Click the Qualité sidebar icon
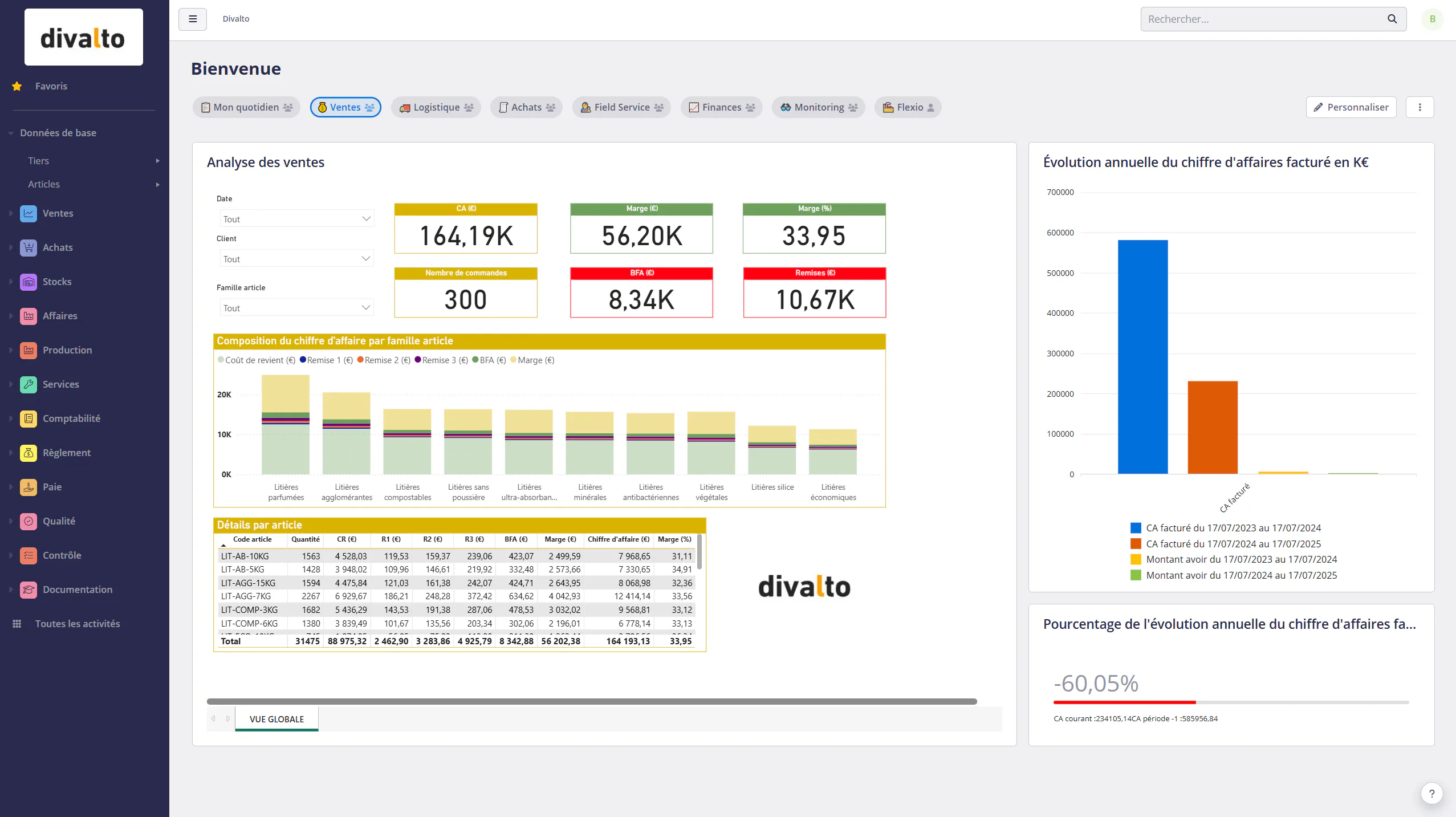1456x817 pixels. coord(29,521)
